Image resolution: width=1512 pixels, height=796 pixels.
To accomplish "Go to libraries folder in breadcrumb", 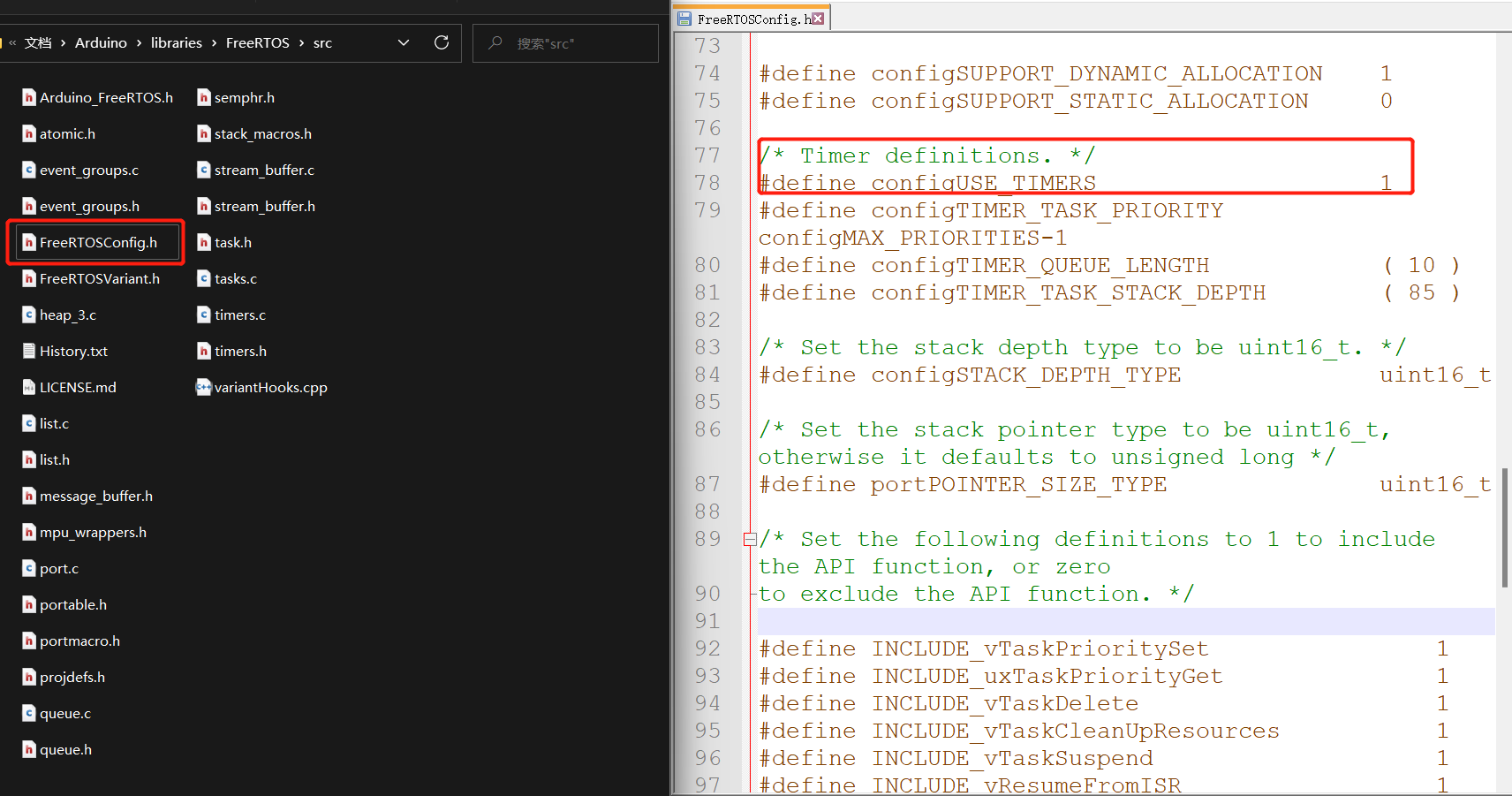I will (177, 42).
